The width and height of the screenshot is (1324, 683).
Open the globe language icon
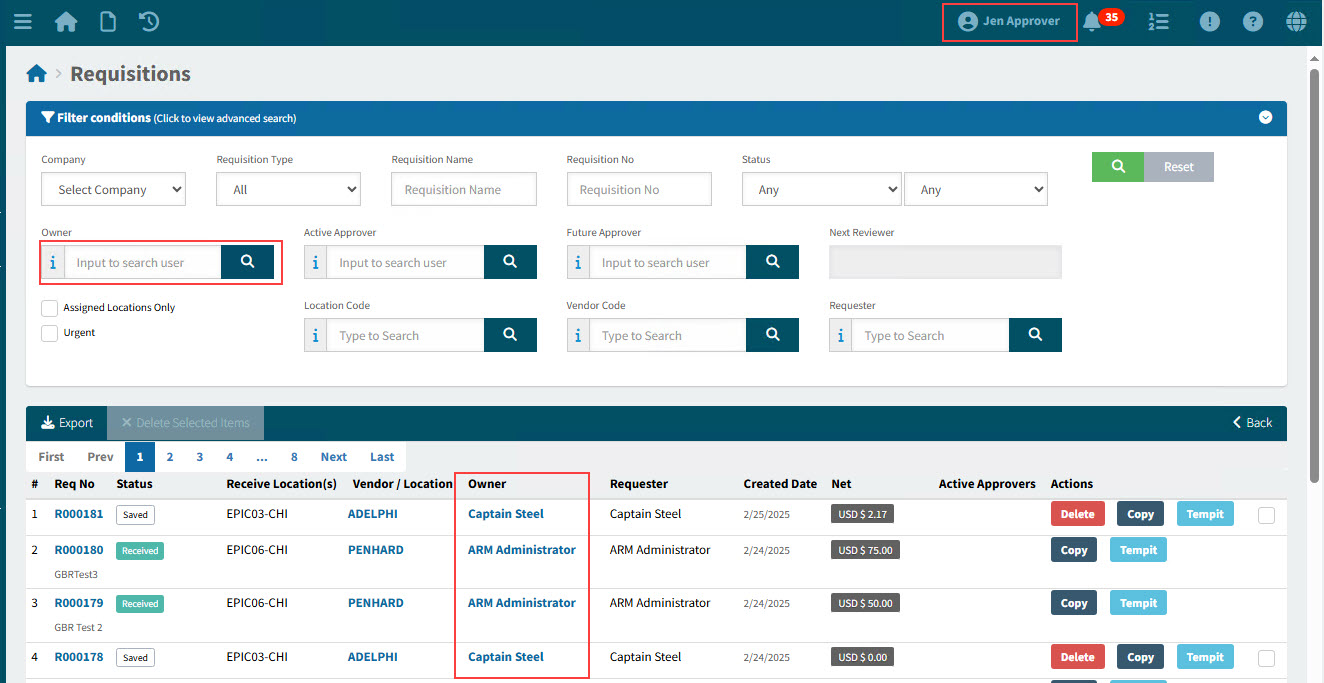(1296, 21)
